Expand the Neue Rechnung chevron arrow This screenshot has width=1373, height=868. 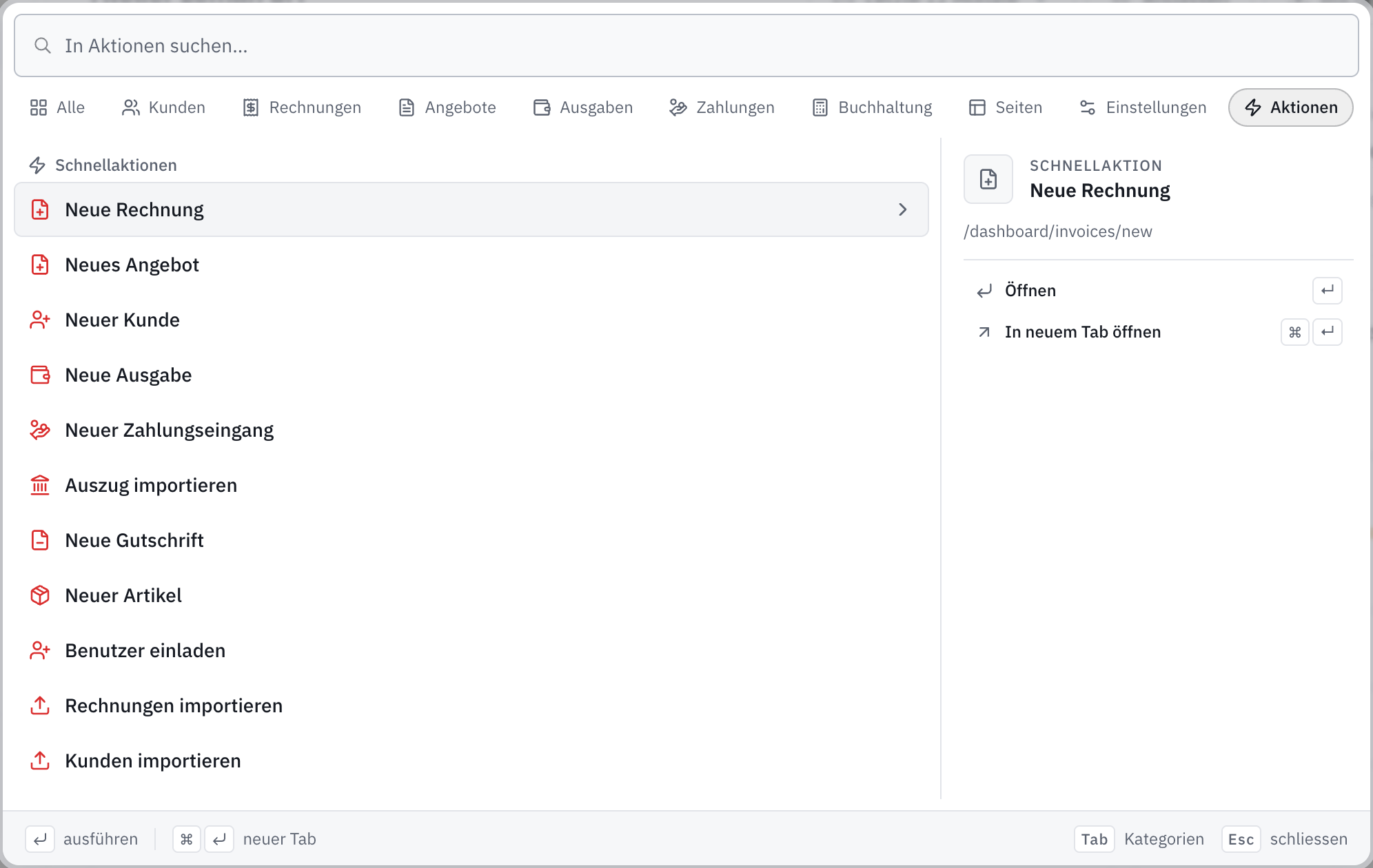(903, 209)
